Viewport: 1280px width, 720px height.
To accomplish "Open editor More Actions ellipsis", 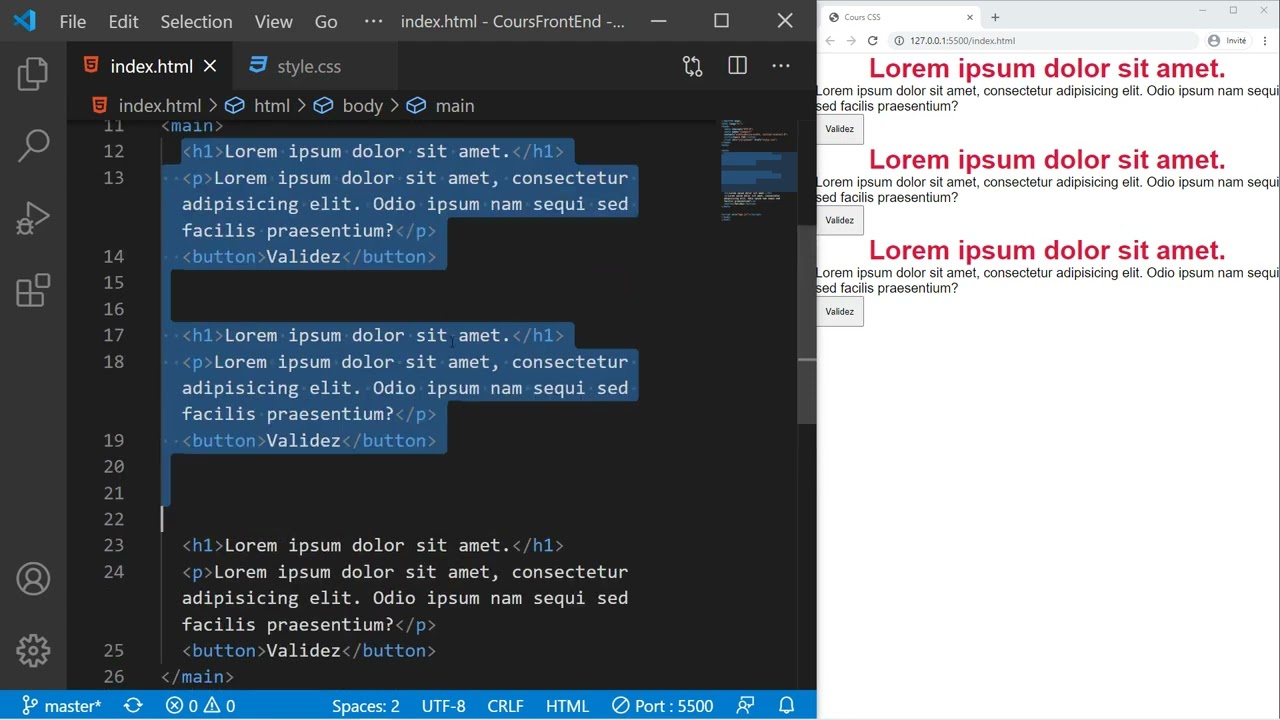I will (x=781, y=66).
